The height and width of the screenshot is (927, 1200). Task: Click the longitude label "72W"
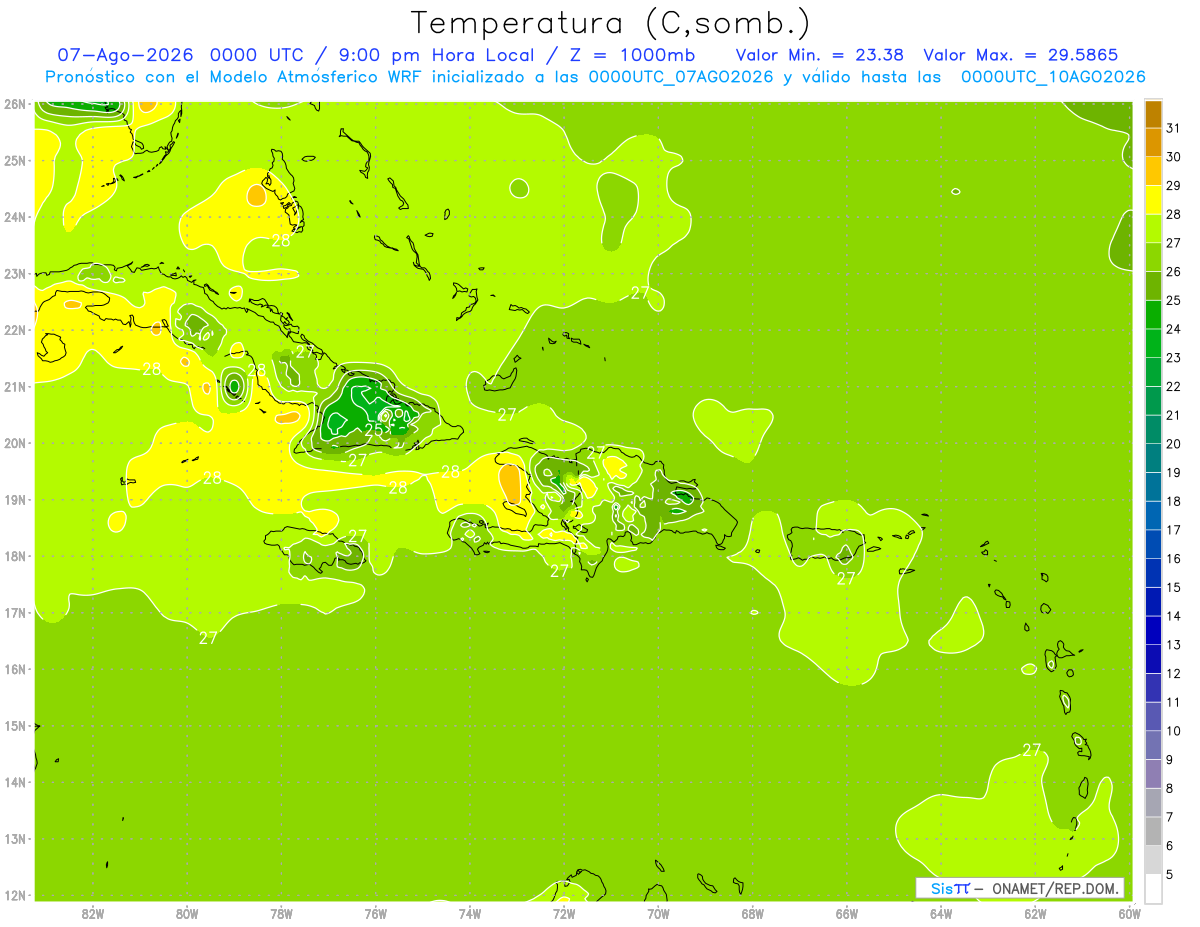(x=564, y=913)
